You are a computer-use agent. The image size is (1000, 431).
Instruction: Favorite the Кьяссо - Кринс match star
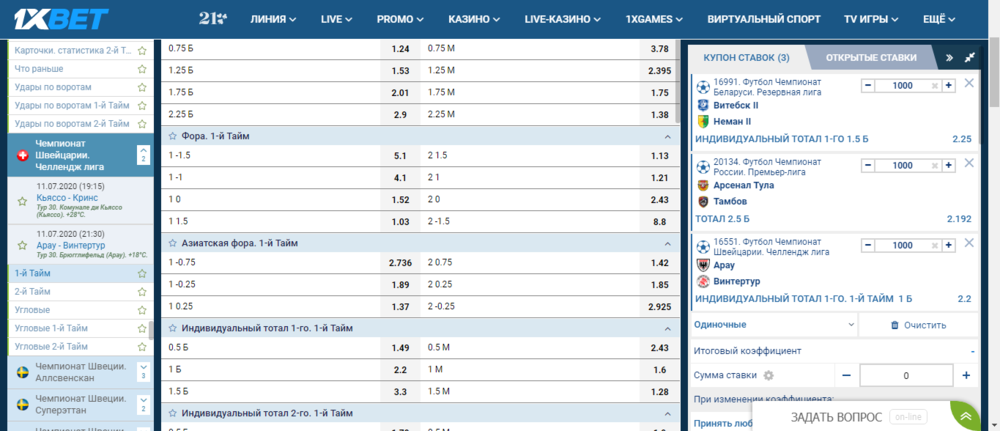(x=22, y=201)
